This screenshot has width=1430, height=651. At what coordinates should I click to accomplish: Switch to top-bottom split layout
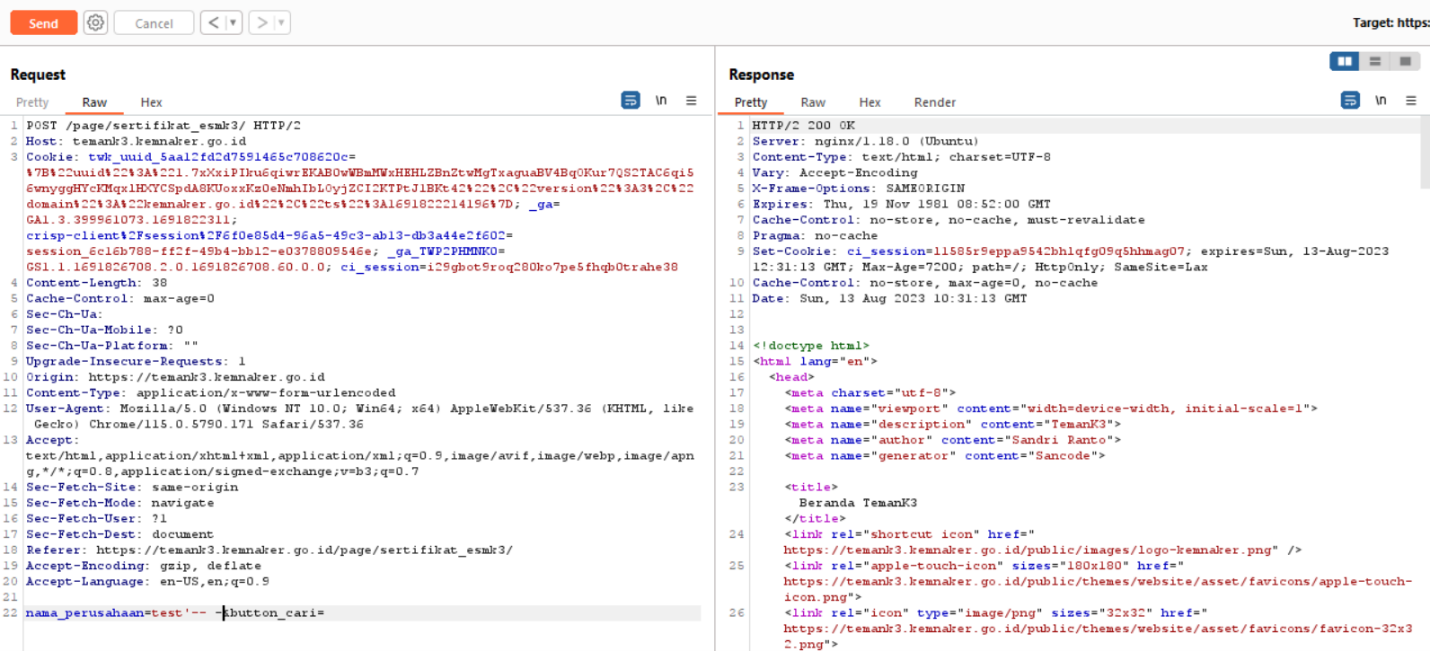coord(1375,62)
